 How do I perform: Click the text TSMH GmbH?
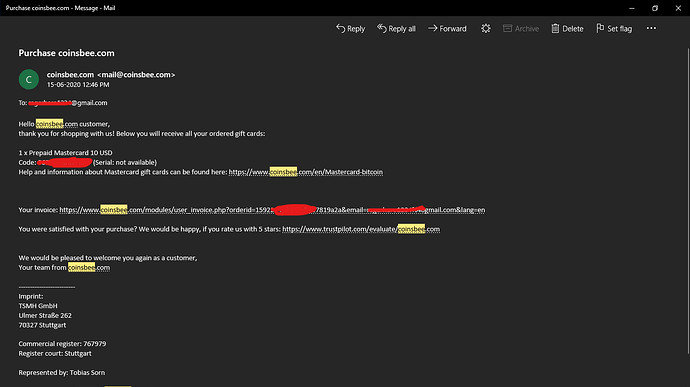pyautogui.click(x=38, y=306)
